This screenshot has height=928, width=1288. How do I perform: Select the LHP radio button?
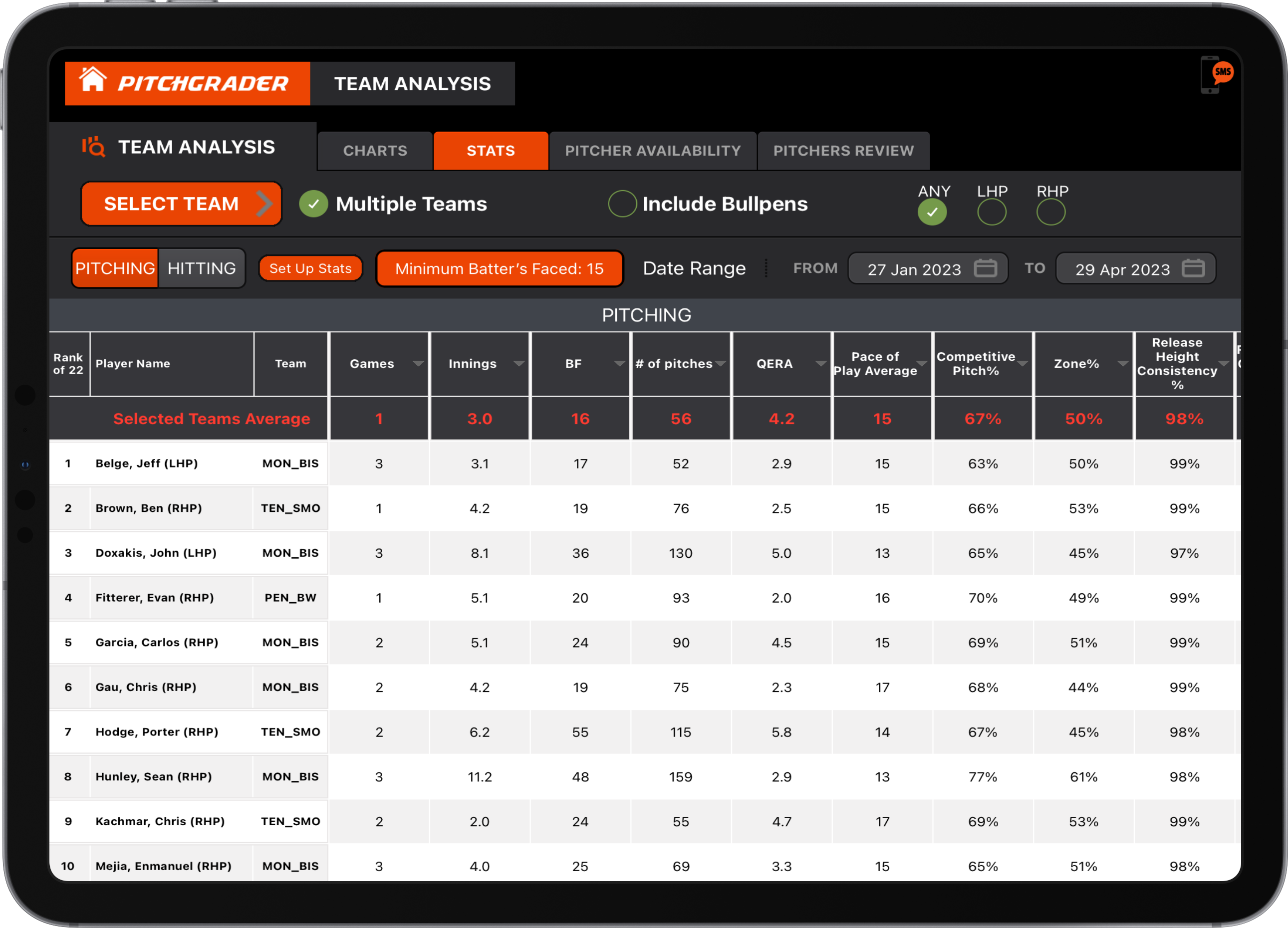click(991, 213)
